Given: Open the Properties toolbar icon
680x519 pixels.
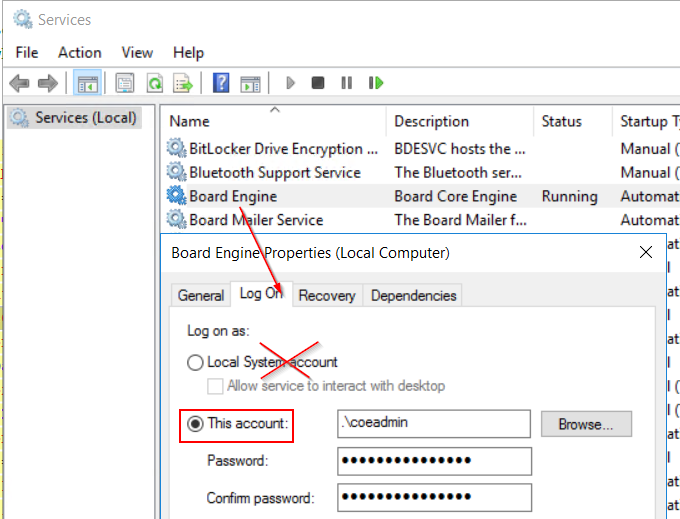Looking at the screenshot, I should [x=125, y=83].
